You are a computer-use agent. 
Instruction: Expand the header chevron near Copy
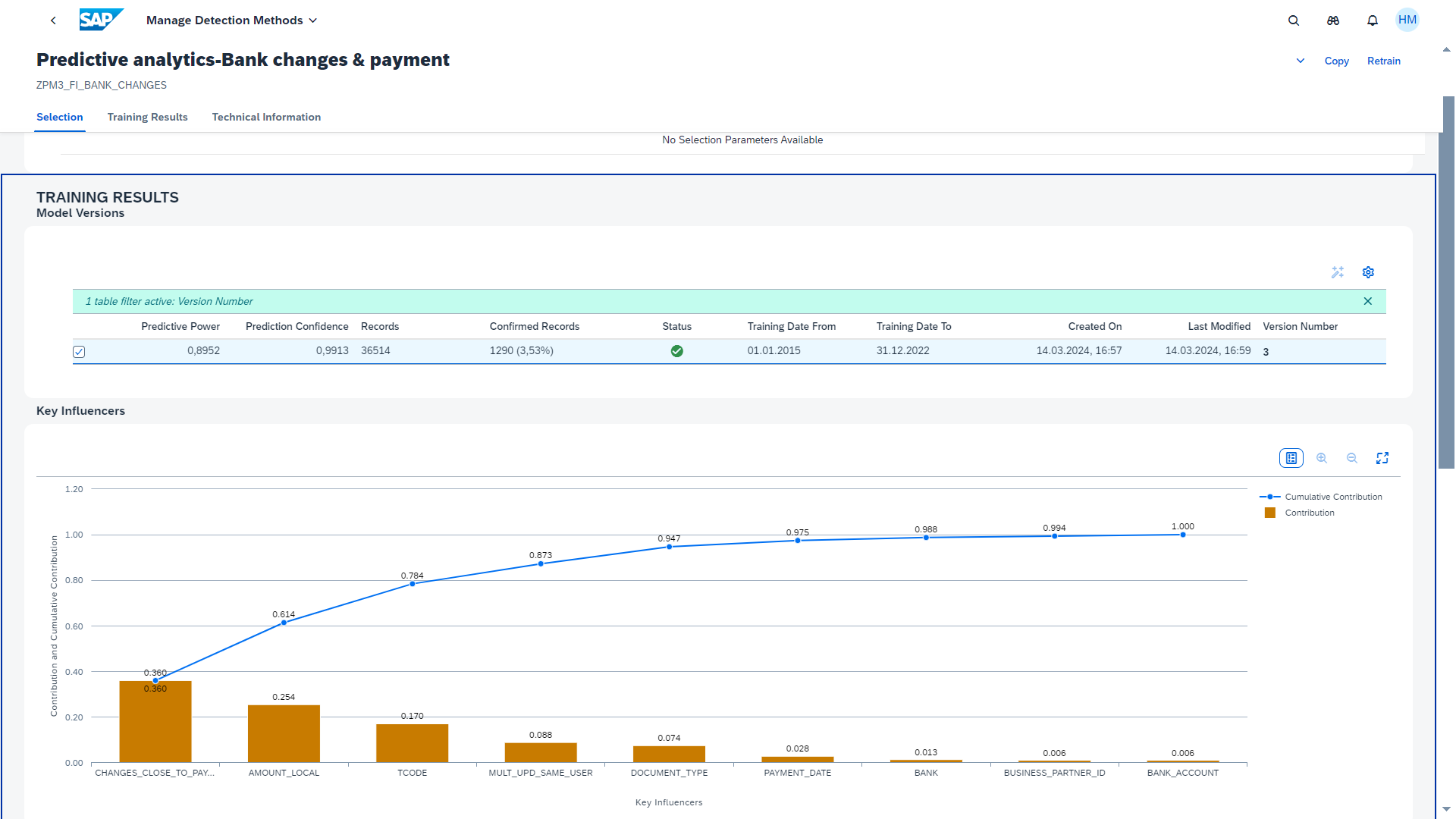click(x=1301, y=61)
